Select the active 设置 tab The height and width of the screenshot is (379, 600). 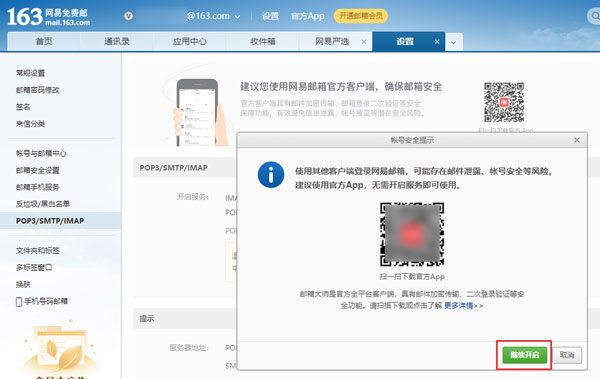click(x=405, y=41)
